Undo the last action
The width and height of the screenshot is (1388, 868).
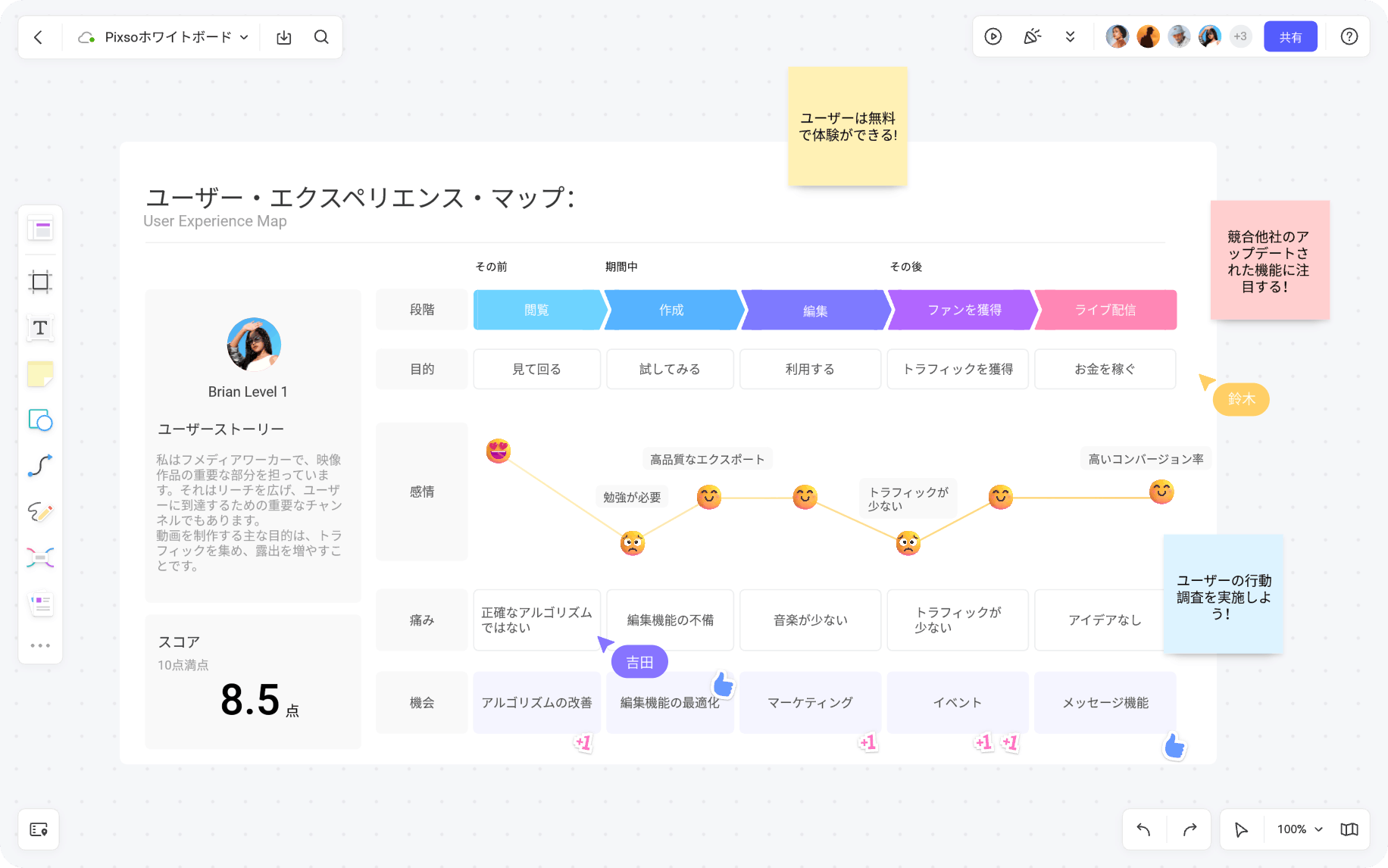[x=1144, y=829]
